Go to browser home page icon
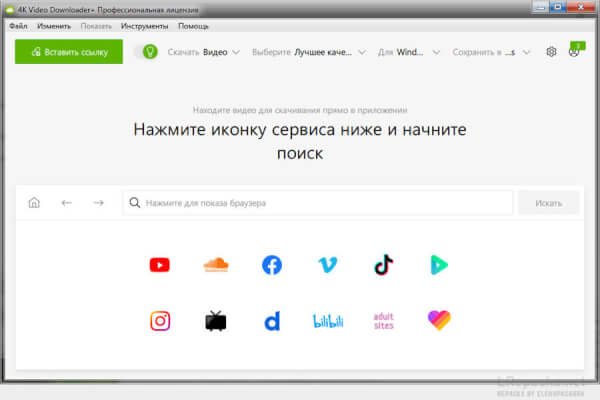The image size is (600, 400). (x=34, y=202)
